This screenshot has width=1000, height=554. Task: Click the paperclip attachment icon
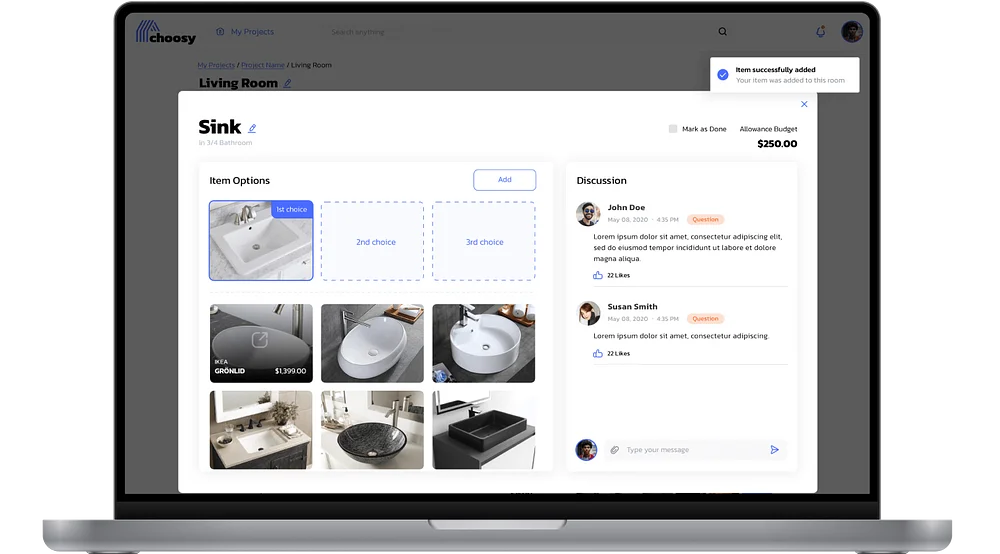coord(614,450)
